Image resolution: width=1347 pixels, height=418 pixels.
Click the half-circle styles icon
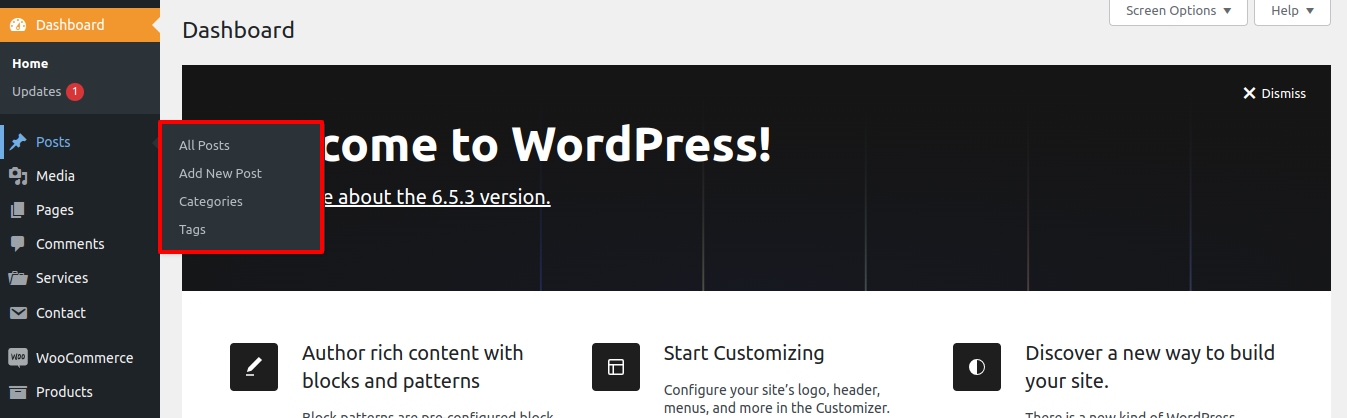tap(977, 367)
